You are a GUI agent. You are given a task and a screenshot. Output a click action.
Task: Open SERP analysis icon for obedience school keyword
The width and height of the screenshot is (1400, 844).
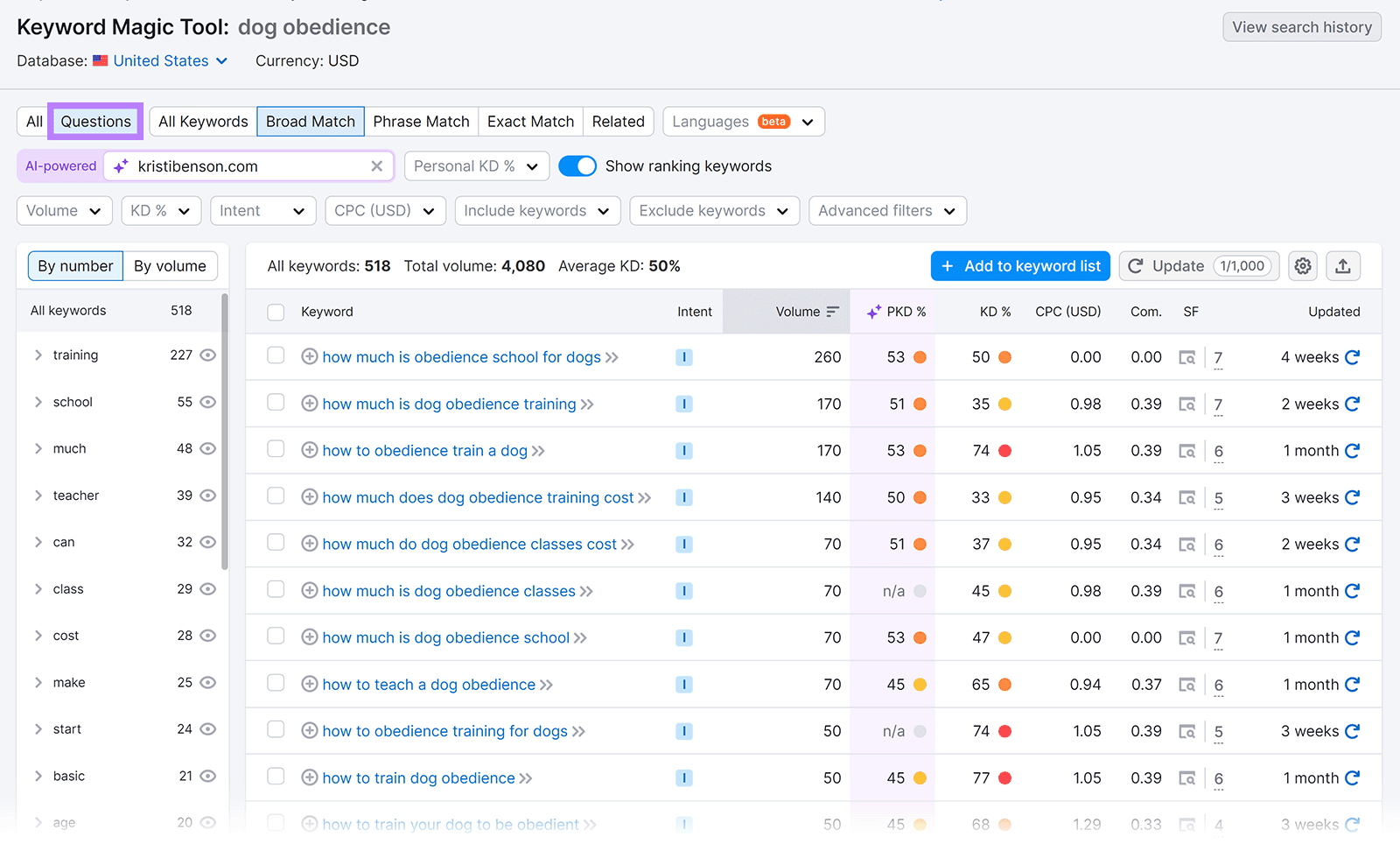click(1187, 357)
